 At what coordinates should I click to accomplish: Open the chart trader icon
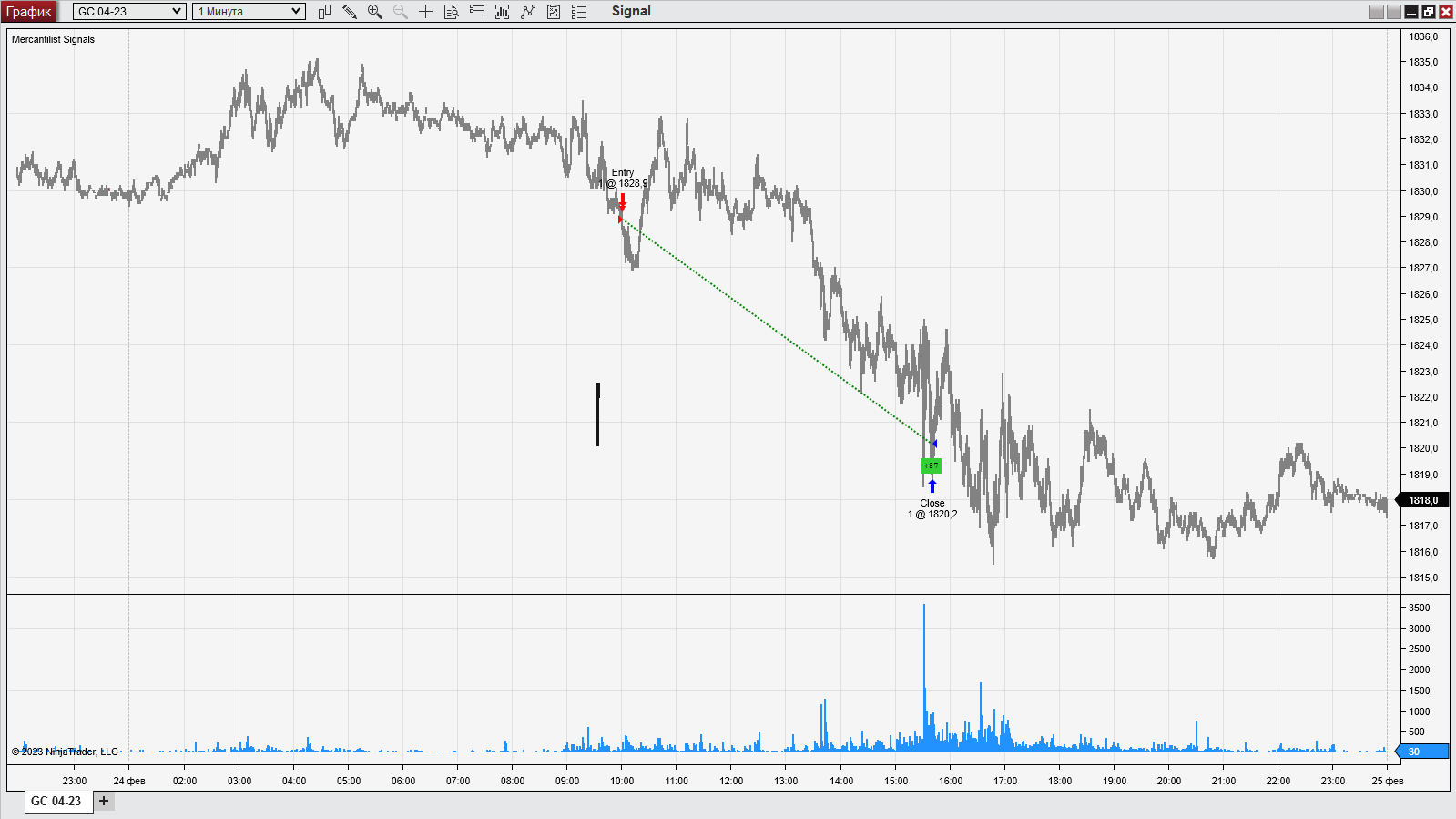tap(476, 12)
